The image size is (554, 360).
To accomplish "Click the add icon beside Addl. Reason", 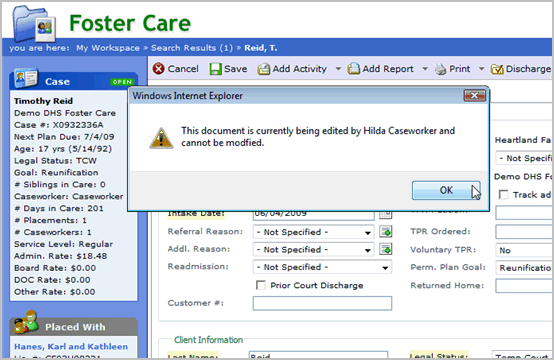I will click(385, 249).
